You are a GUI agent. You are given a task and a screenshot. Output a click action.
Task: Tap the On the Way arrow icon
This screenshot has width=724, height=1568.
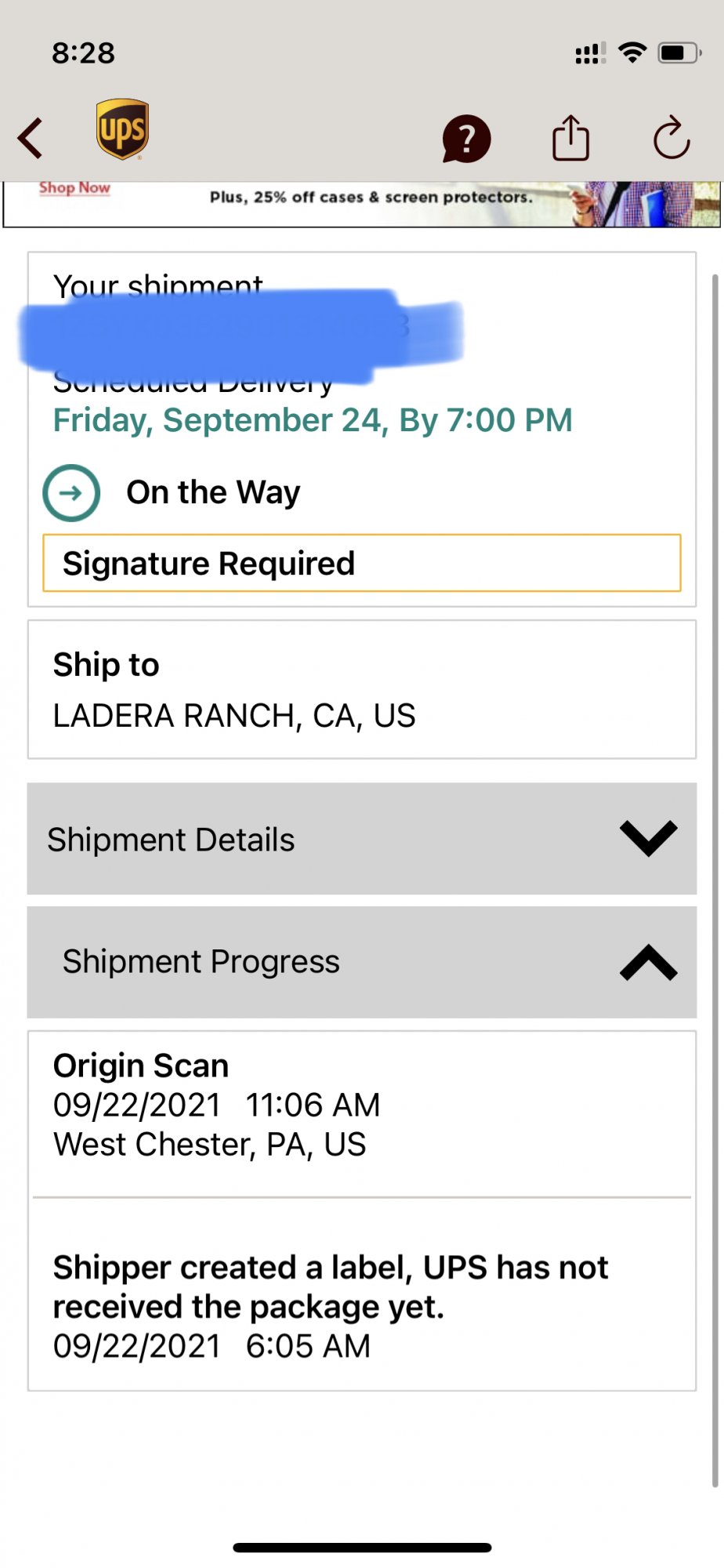[x=71, y=493]
